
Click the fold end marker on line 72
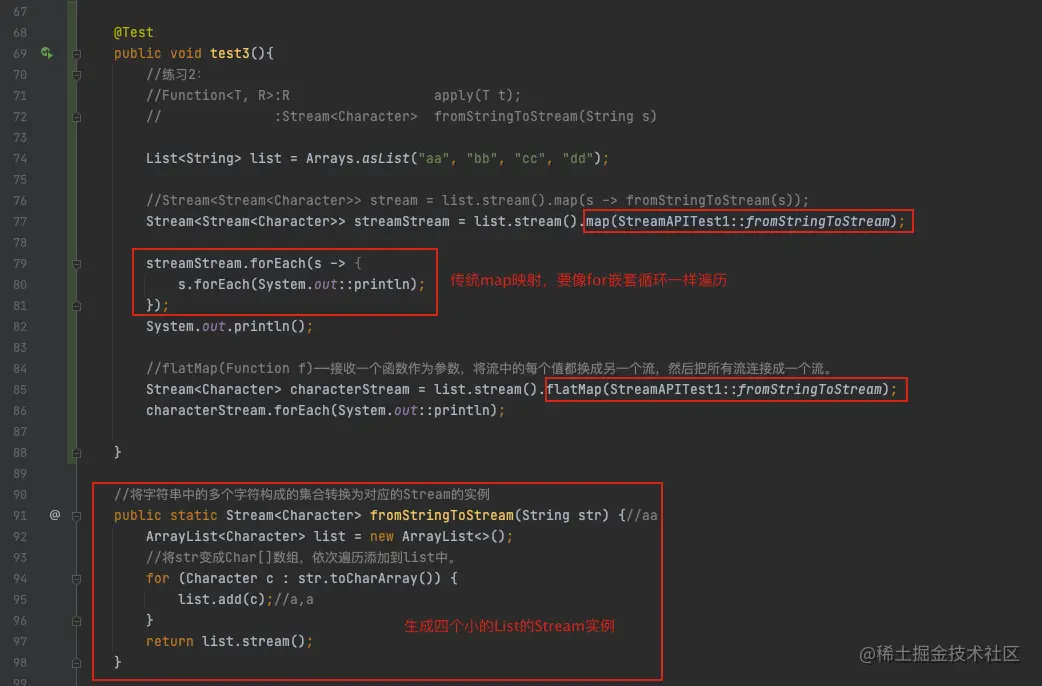[76, 117]
